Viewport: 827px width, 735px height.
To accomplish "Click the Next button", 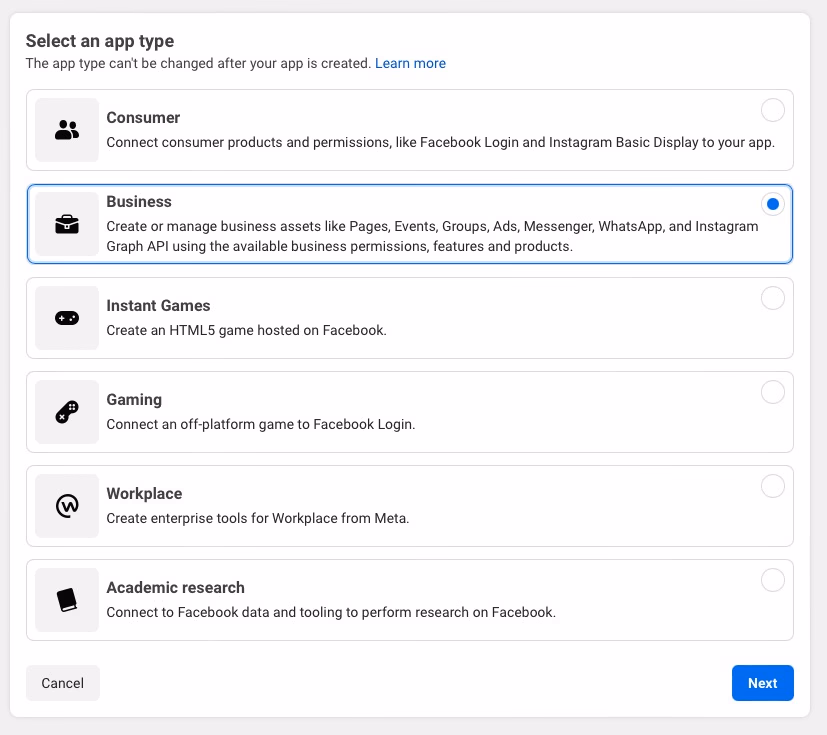I will tap(762, 683).
